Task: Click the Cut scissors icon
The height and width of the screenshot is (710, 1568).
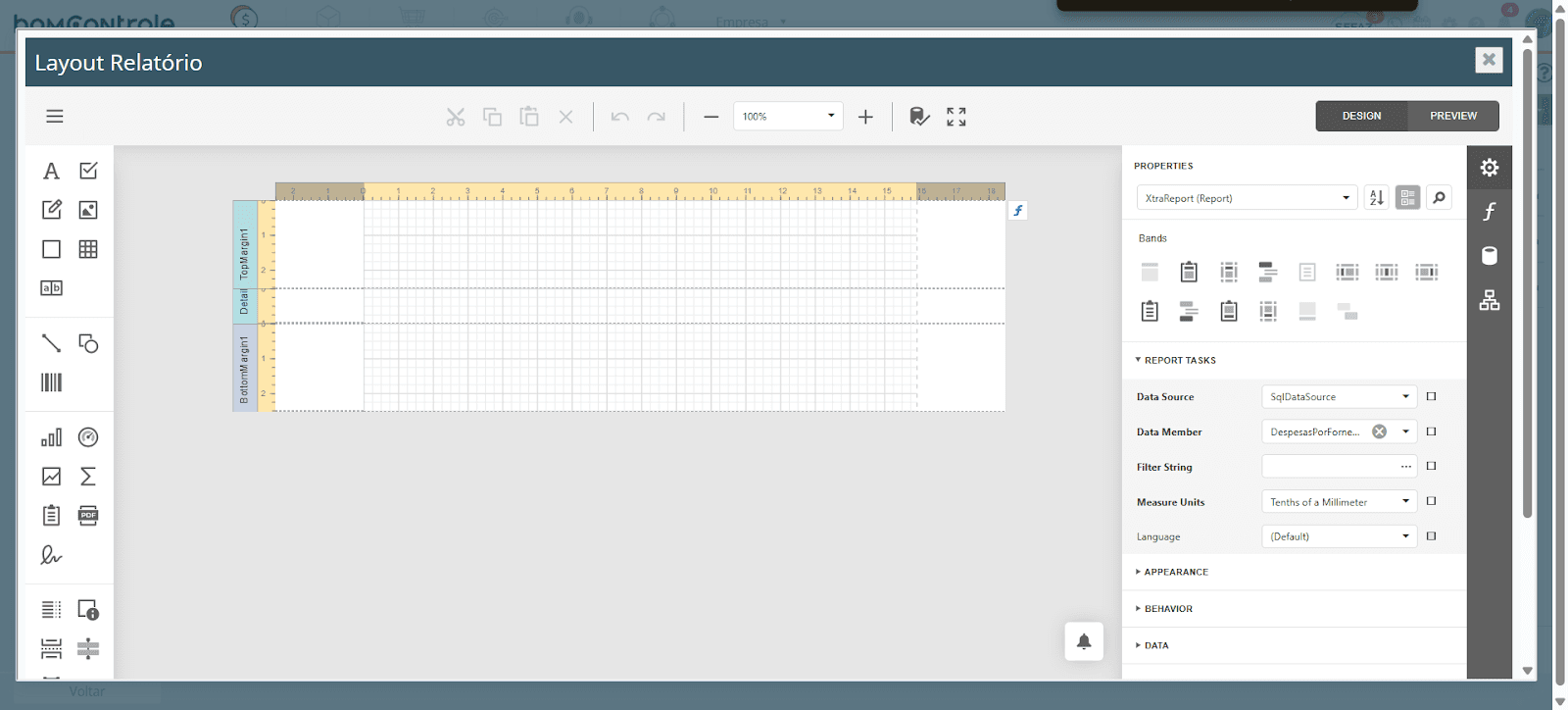Action: pyautogui.click(x=456, y=117)
